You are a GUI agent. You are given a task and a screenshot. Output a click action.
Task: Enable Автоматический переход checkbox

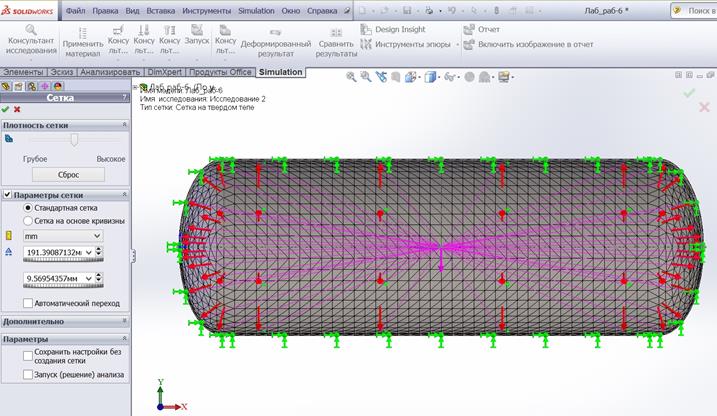pyautogui.click(x=28, y=303)
